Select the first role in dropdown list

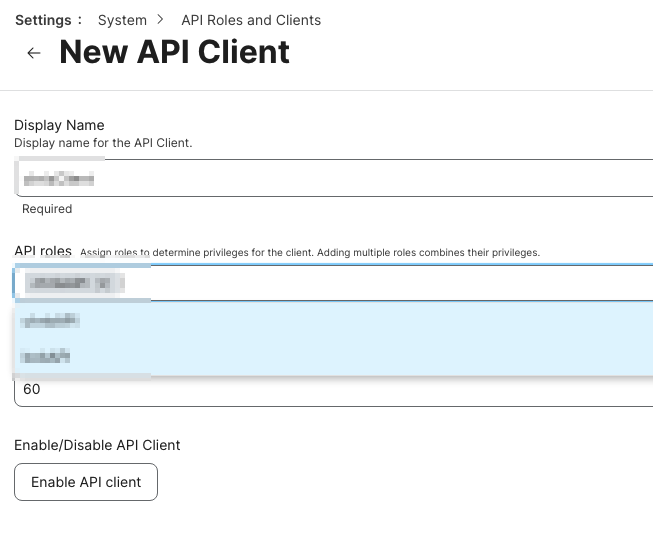[52, 320]
